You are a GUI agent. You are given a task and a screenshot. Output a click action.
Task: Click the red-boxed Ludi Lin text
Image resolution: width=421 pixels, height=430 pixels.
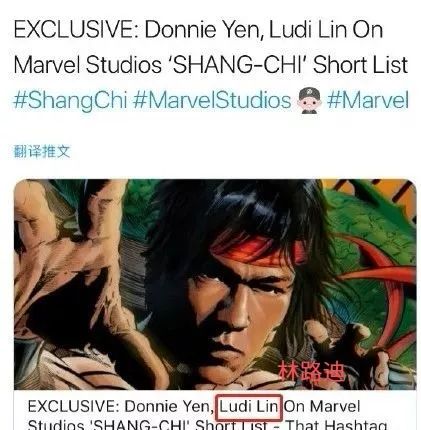tap(249, 406)
